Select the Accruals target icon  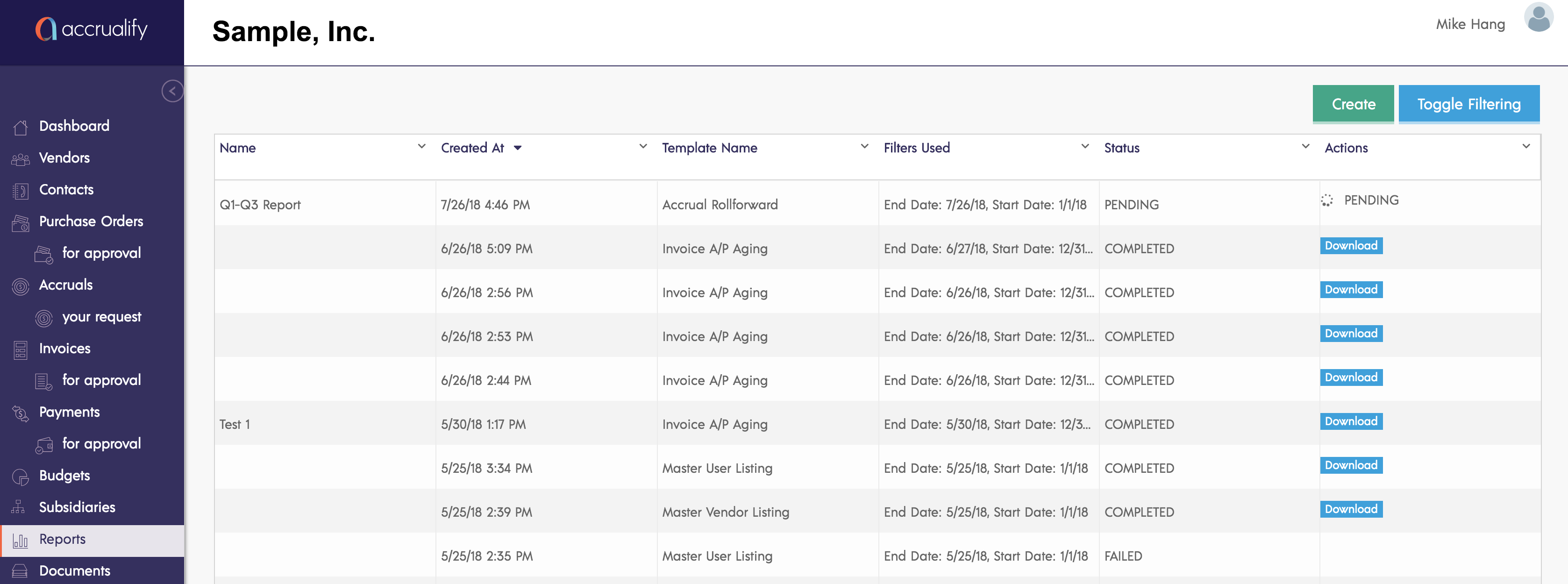[20, 286]
